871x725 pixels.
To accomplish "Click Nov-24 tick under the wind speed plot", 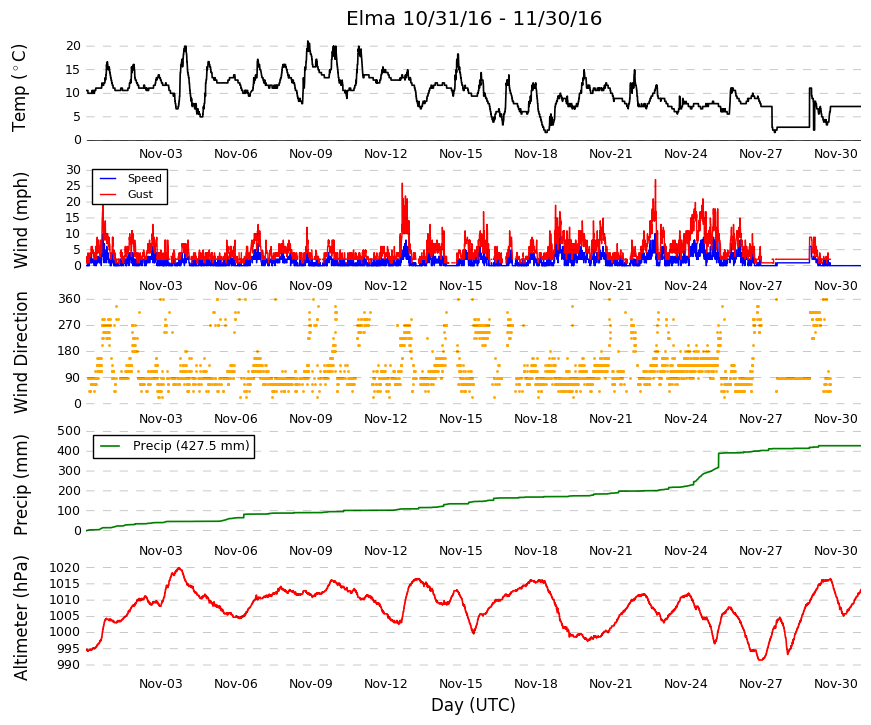I will pyautogui.click(x=685, y=286).
